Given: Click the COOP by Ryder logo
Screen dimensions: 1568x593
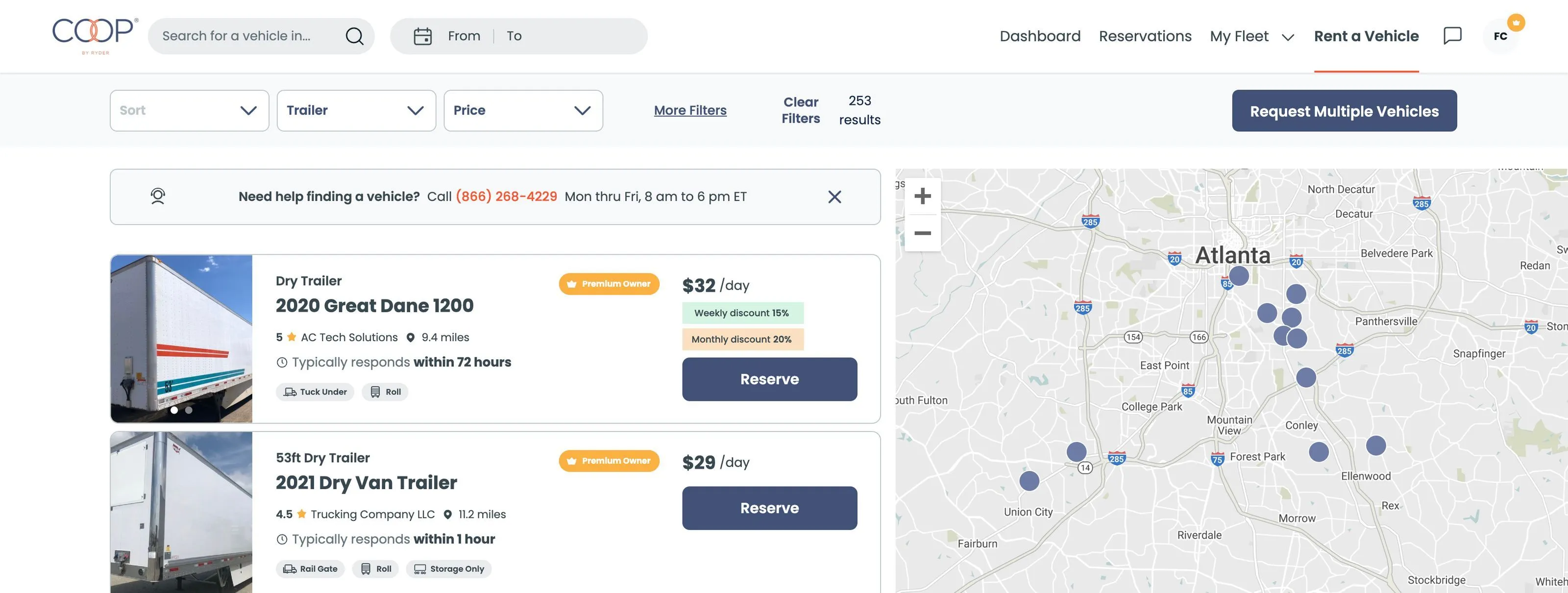Looking at the screenshot, I should click(94, 35).
